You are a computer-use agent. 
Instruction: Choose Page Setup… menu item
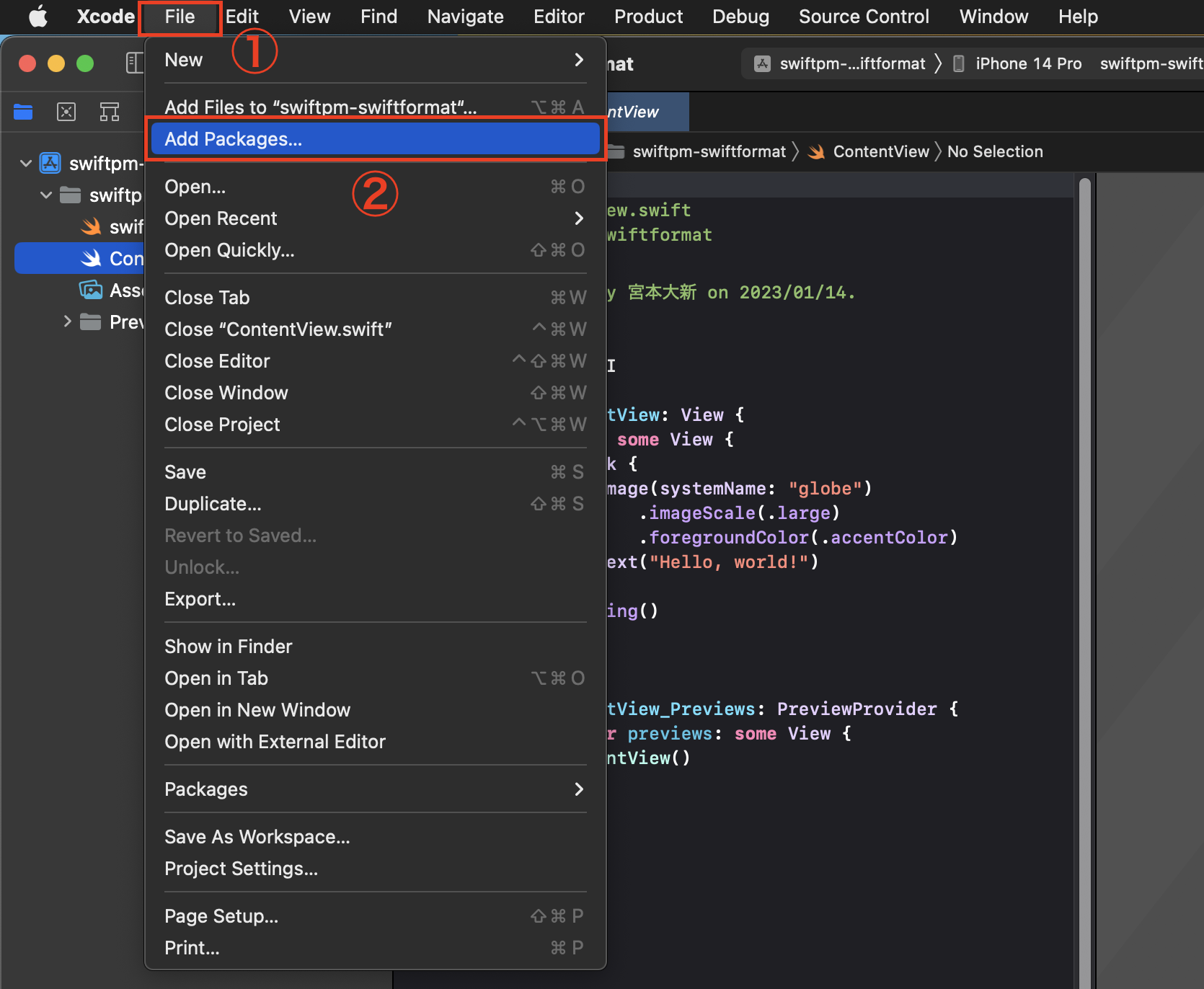click(x=375, y=916)
